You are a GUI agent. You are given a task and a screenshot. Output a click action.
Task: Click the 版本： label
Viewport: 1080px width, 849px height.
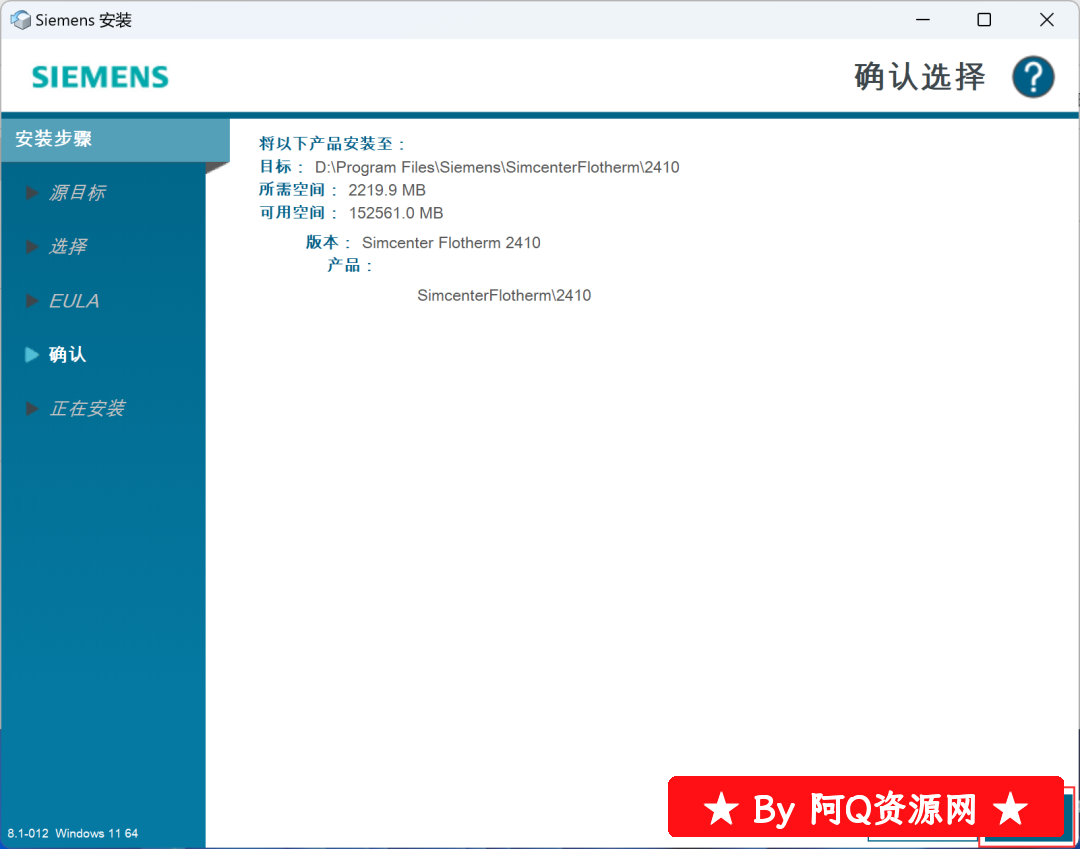(329, 243)
